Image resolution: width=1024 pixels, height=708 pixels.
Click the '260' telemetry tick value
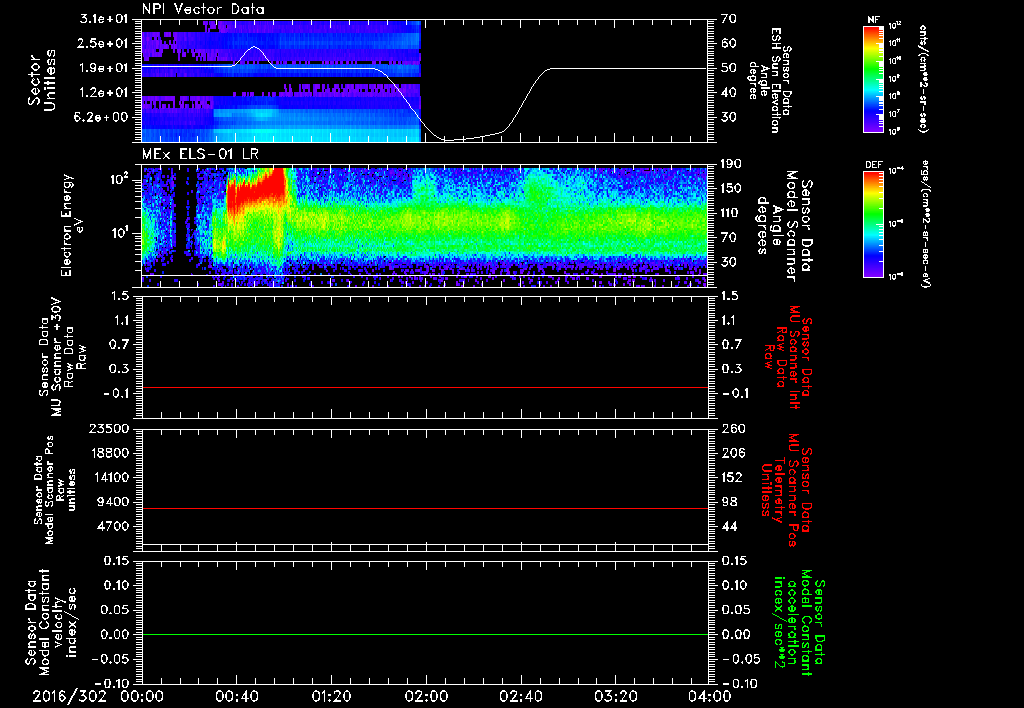coord(732,428)
